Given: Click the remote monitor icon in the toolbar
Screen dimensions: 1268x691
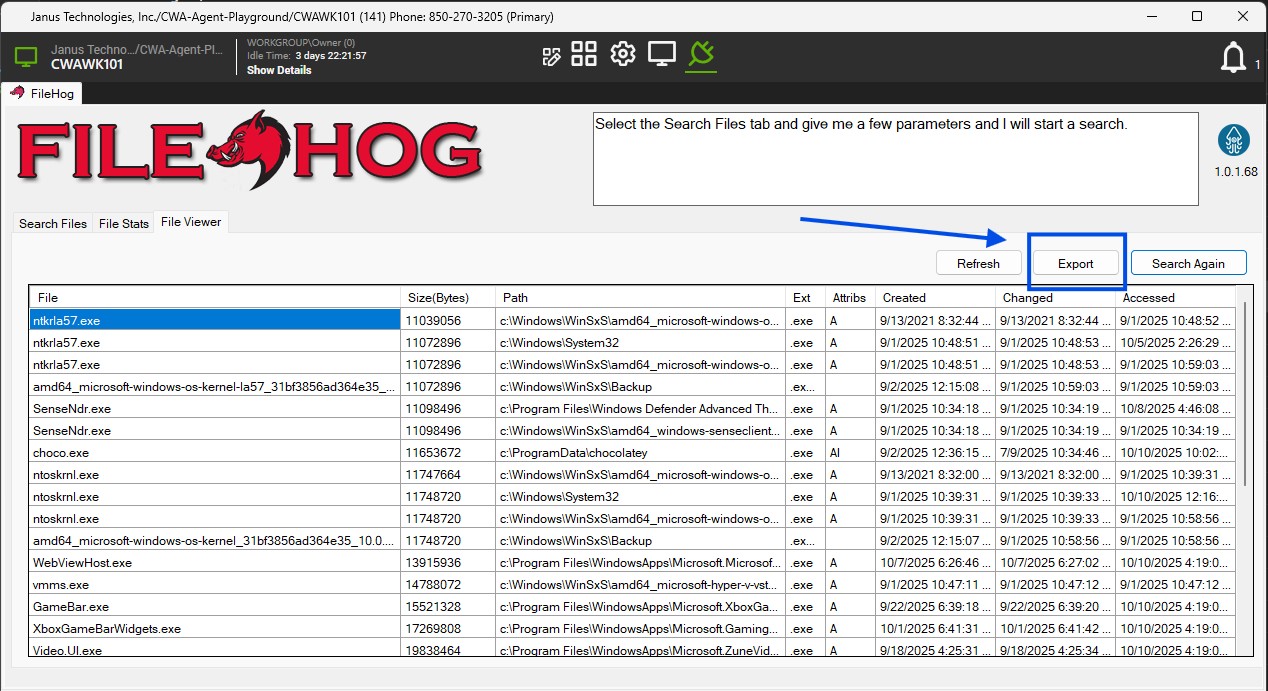Looking at the screenshot, I should [x=661, y=54].
